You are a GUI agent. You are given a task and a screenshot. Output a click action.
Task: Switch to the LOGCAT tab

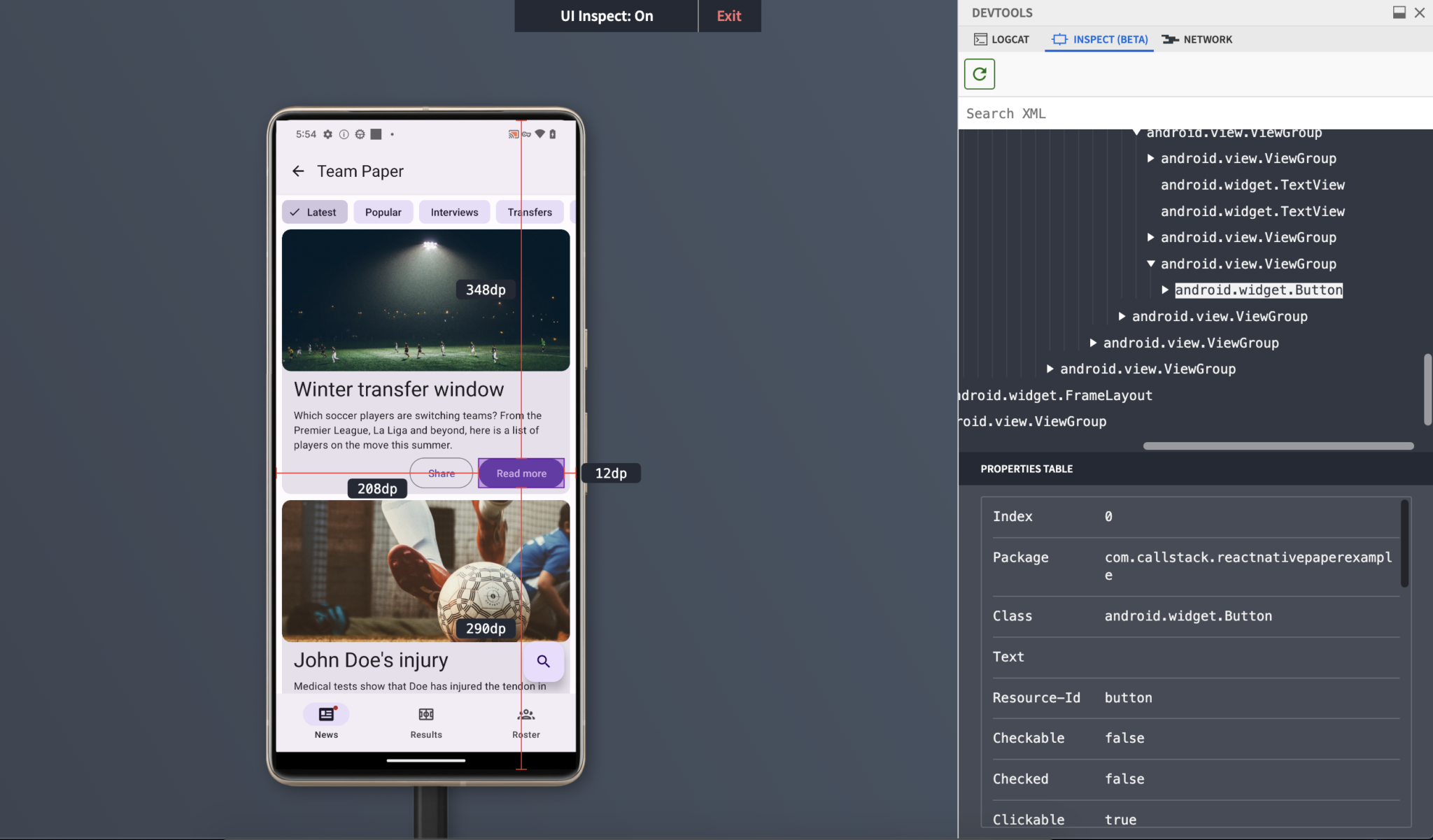point(1002,39)
